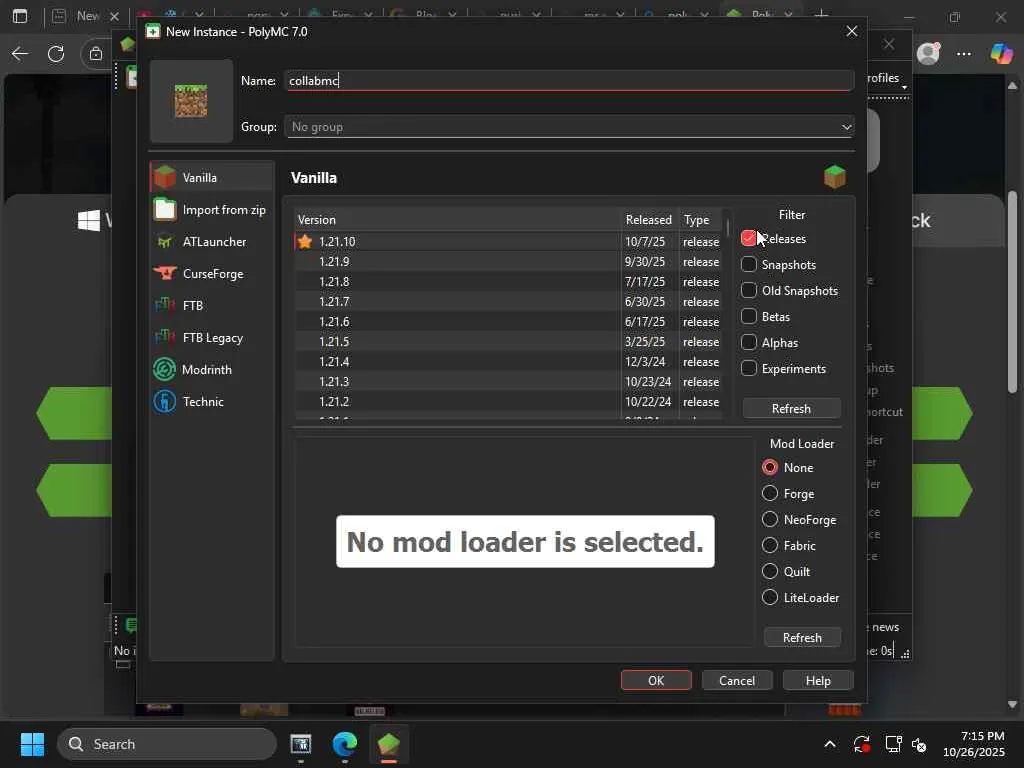Click PolyMC icon in the taskbar
This screenshot has height=768, width=1024.
click(x=389, y=744)
